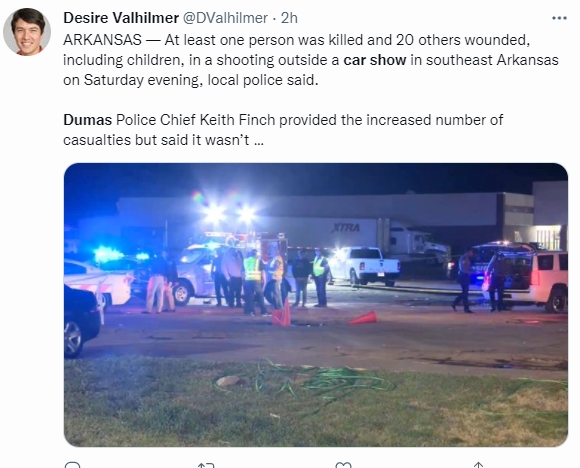Click the bold 'car show' text
This screenshot has width=580, height=468.
375,60
